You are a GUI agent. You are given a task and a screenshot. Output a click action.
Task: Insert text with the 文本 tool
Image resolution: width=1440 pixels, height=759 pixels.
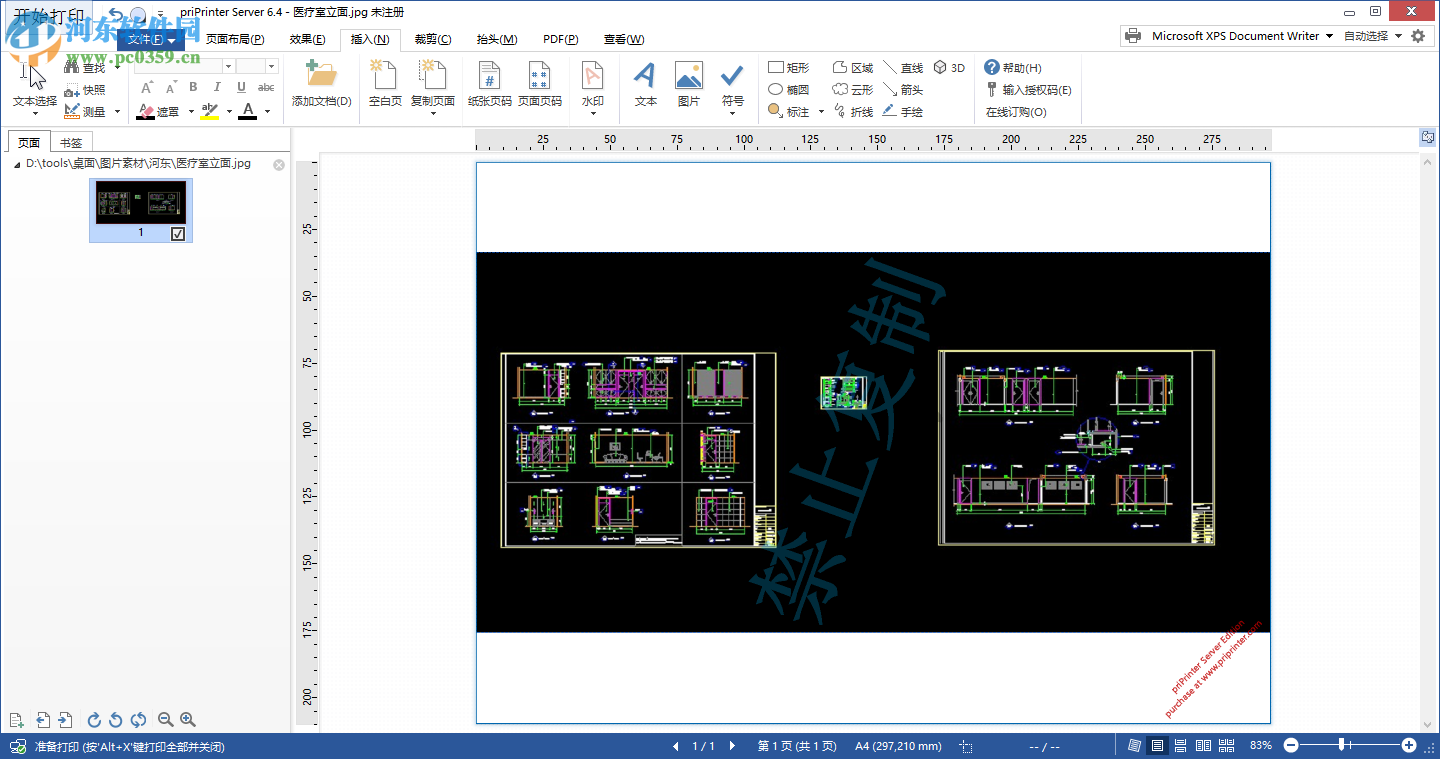coord(644,85)
